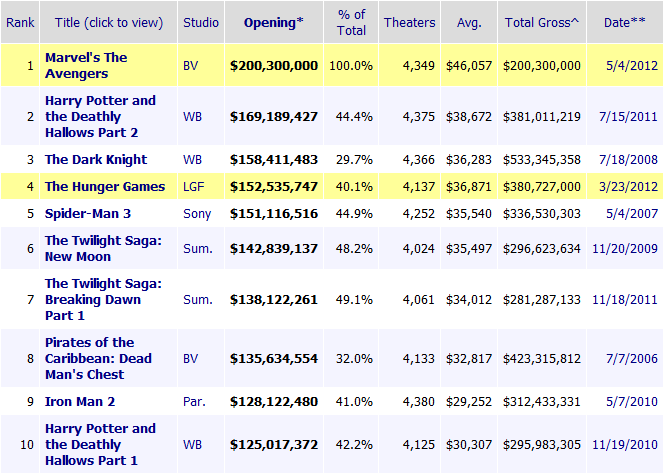664x474 pixels.
Task: Click BV studio link in Avengers row
Action: 191,66
